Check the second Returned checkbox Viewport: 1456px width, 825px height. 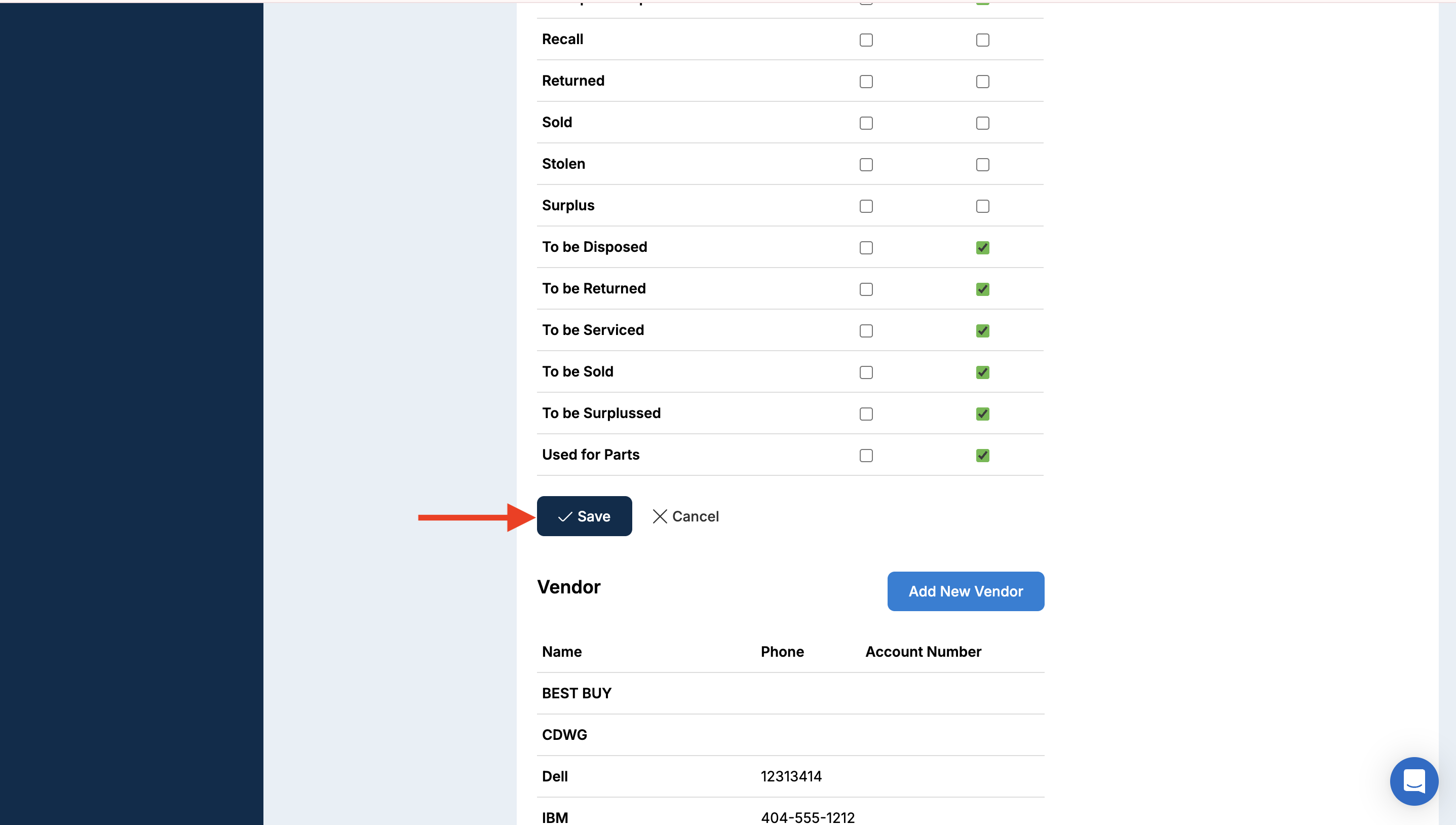coord(982,82)
